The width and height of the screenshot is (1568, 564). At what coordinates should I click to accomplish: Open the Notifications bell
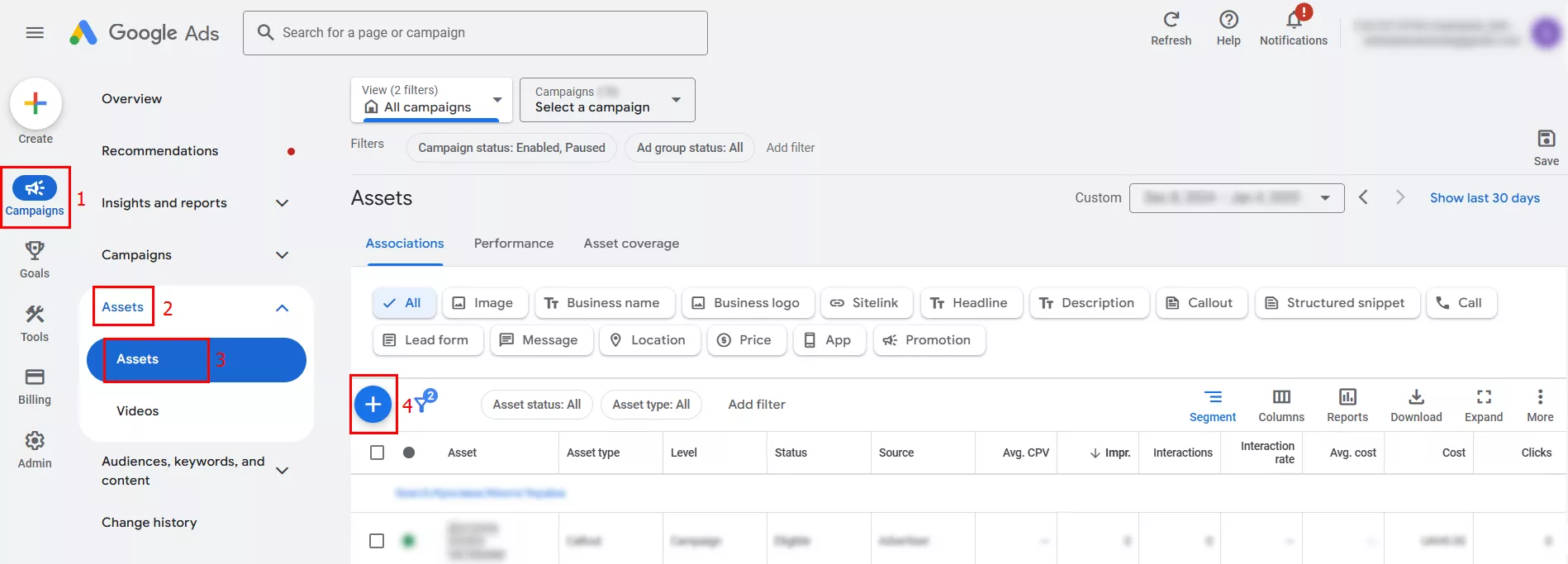pyautogui.click(x=1293, y=20)
